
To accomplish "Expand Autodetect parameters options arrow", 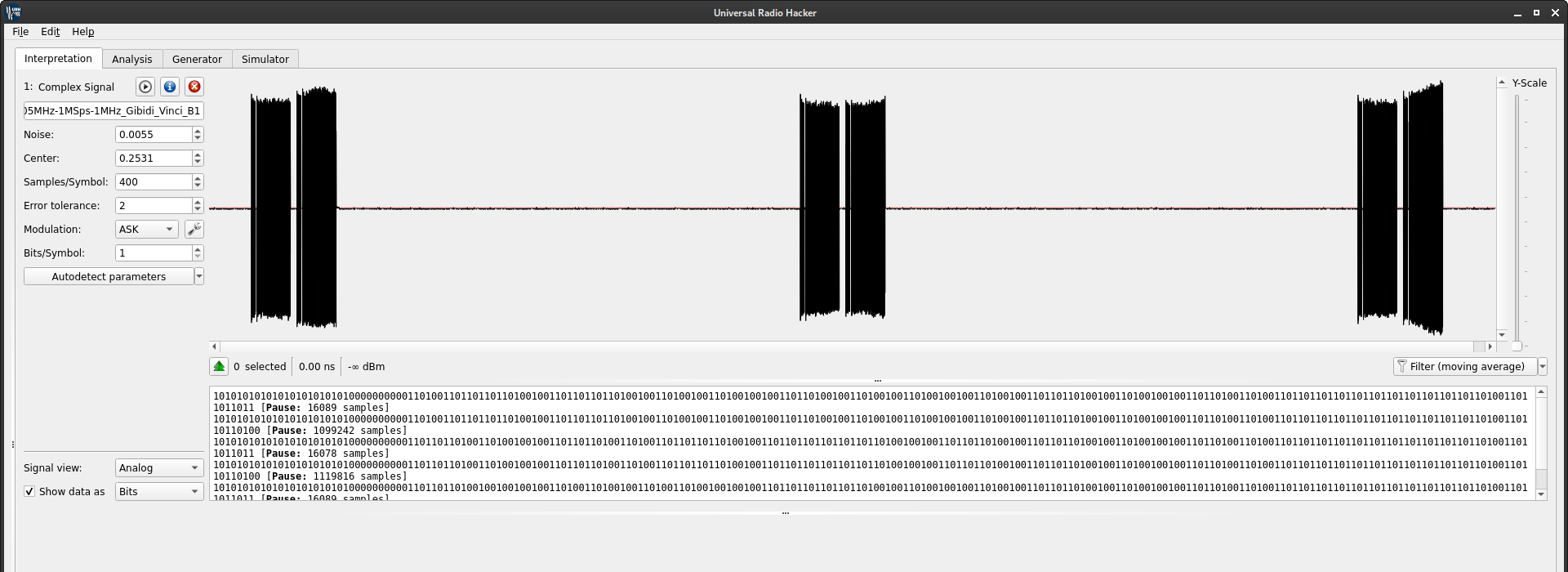I will [199, 277].
